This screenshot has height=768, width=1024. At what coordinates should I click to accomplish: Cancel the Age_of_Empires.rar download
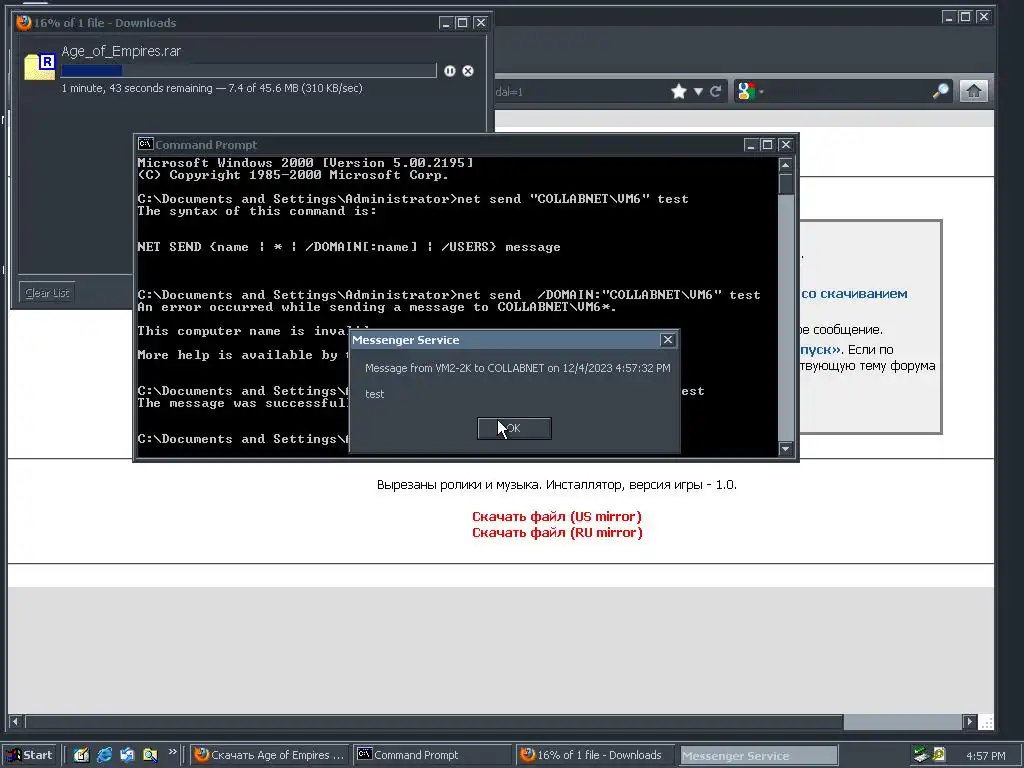click(468, 71)
